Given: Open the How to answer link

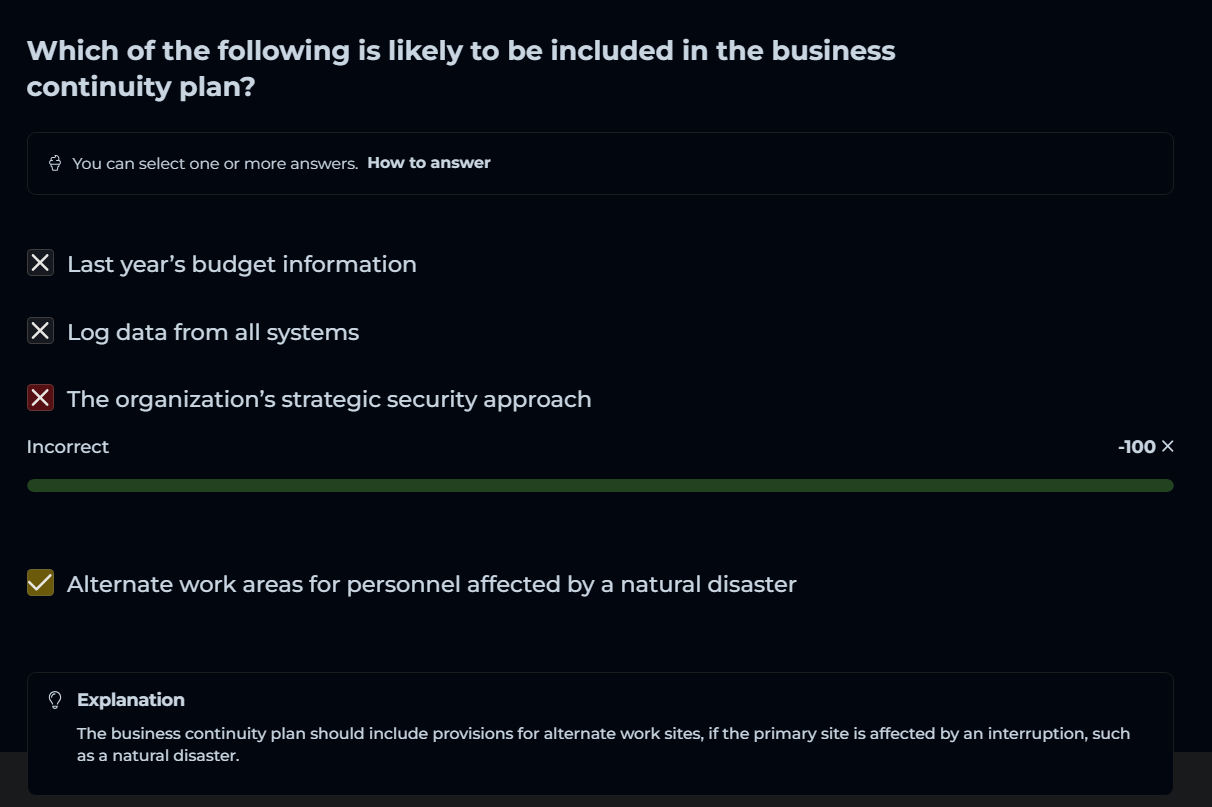Looking at the screenshot, I should (x=429, y=162).
